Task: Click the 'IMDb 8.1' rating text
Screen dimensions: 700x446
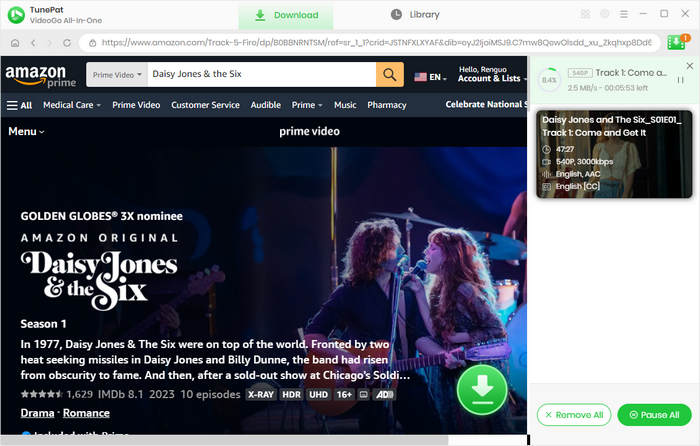Action: tap(121, 394)
